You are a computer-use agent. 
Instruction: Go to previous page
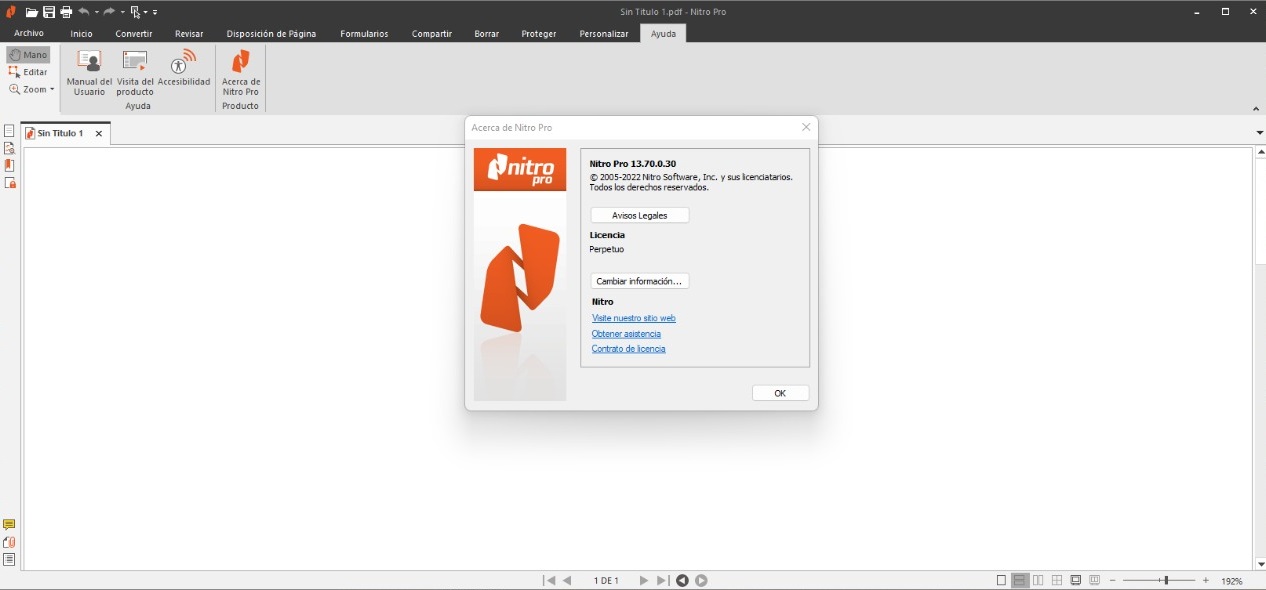pos(567,580)
